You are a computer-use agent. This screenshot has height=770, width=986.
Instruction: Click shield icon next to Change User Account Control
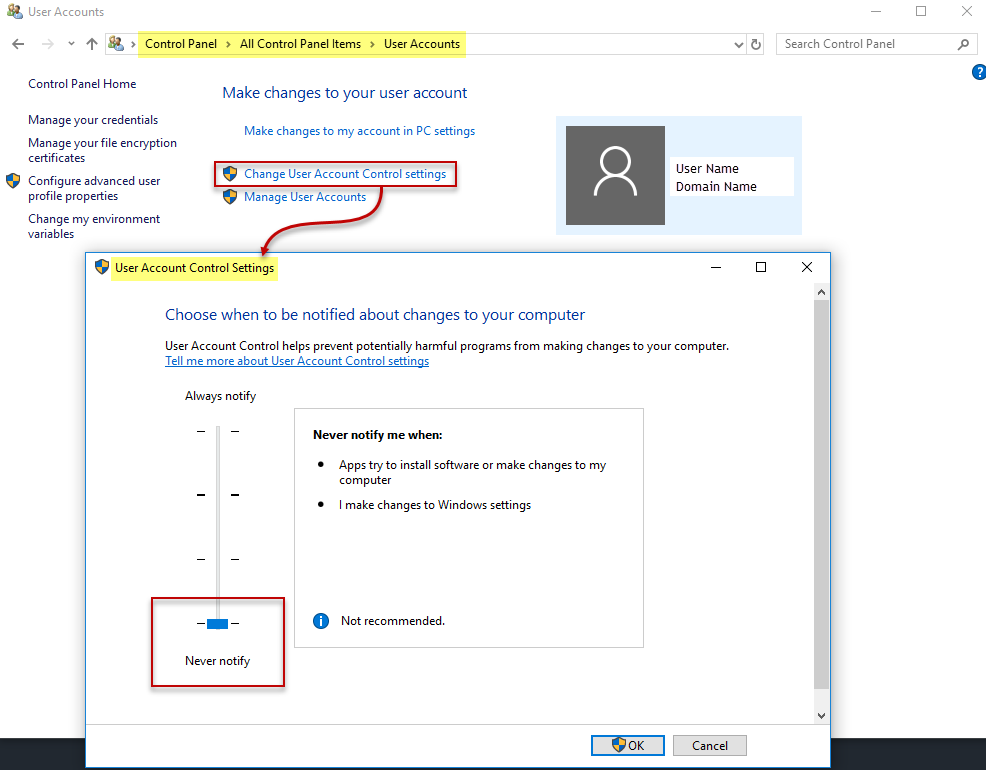coord(230,173)
